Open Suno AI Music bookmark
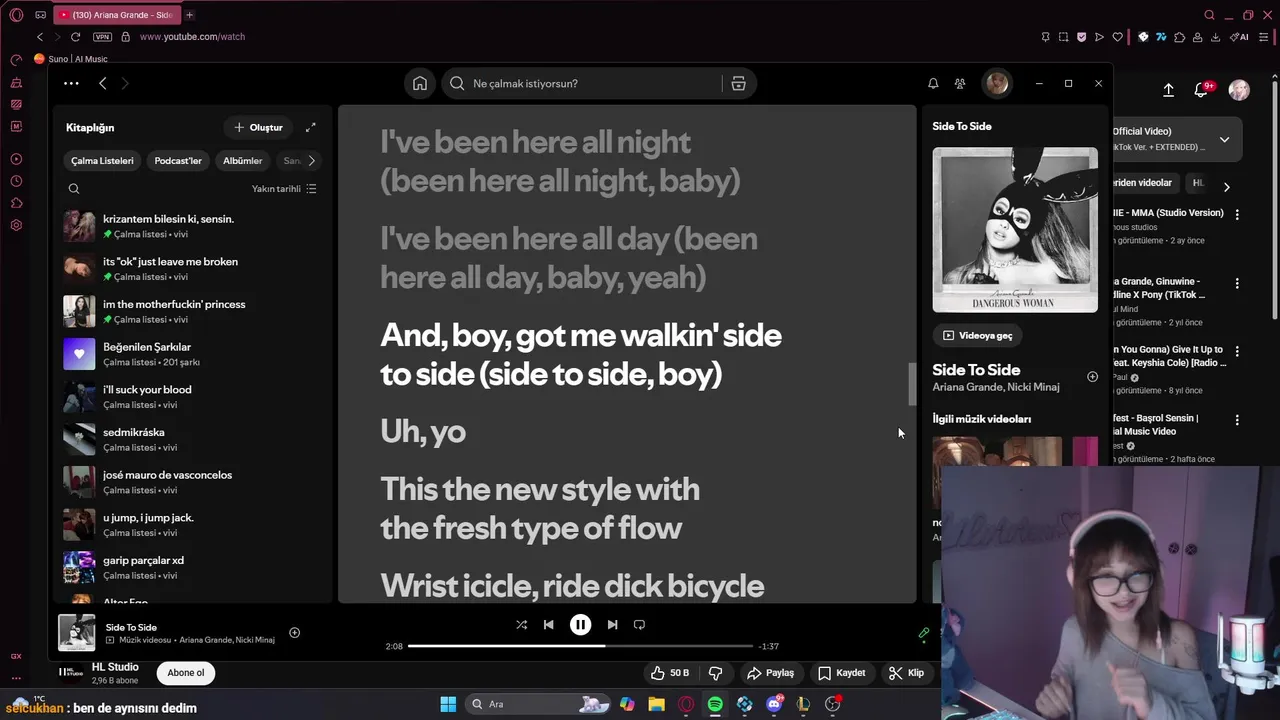Image resolution: width=1280 pixels, height=720 pixels. point(71,59)
